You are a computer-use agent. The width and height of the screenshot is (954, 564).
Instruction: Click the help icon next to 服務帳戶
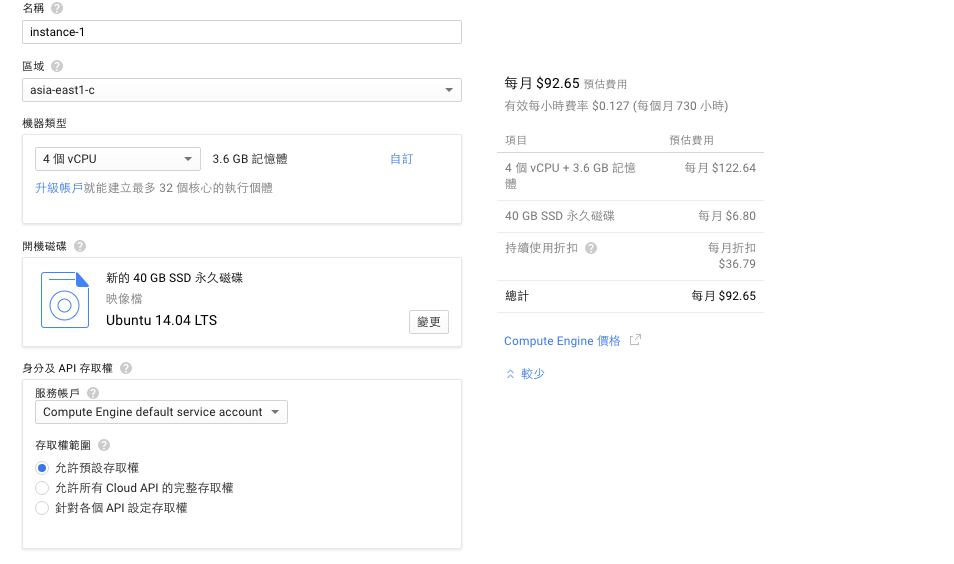[93, 393]
